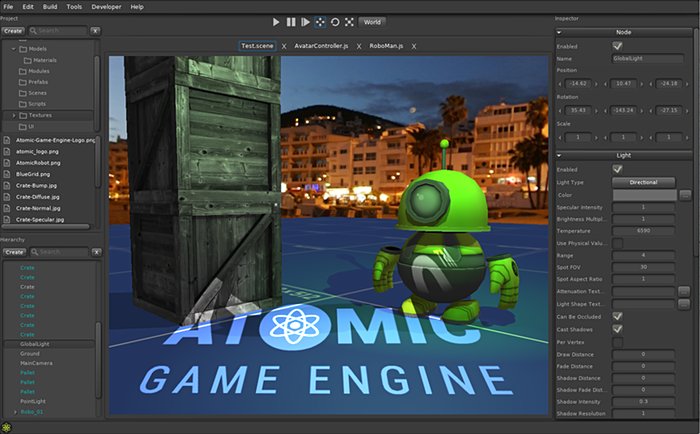The height and width of the screenshot is (434, 700).
Task: Click the Name field containing GlobalLight
Action: point(647,58)
